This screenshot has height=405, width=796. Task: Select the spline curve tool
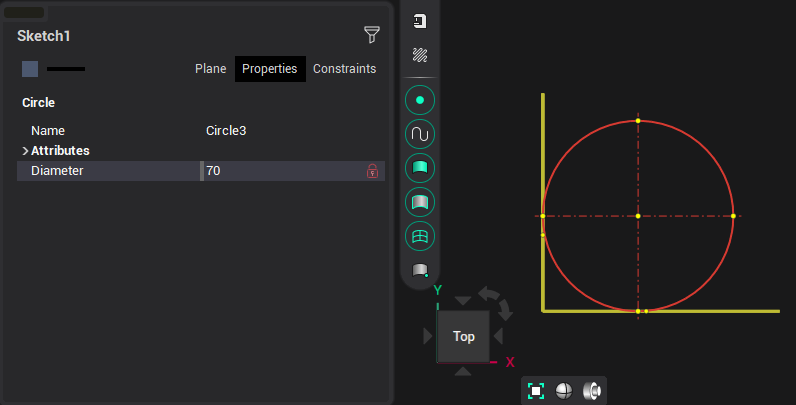coord(420,134)
